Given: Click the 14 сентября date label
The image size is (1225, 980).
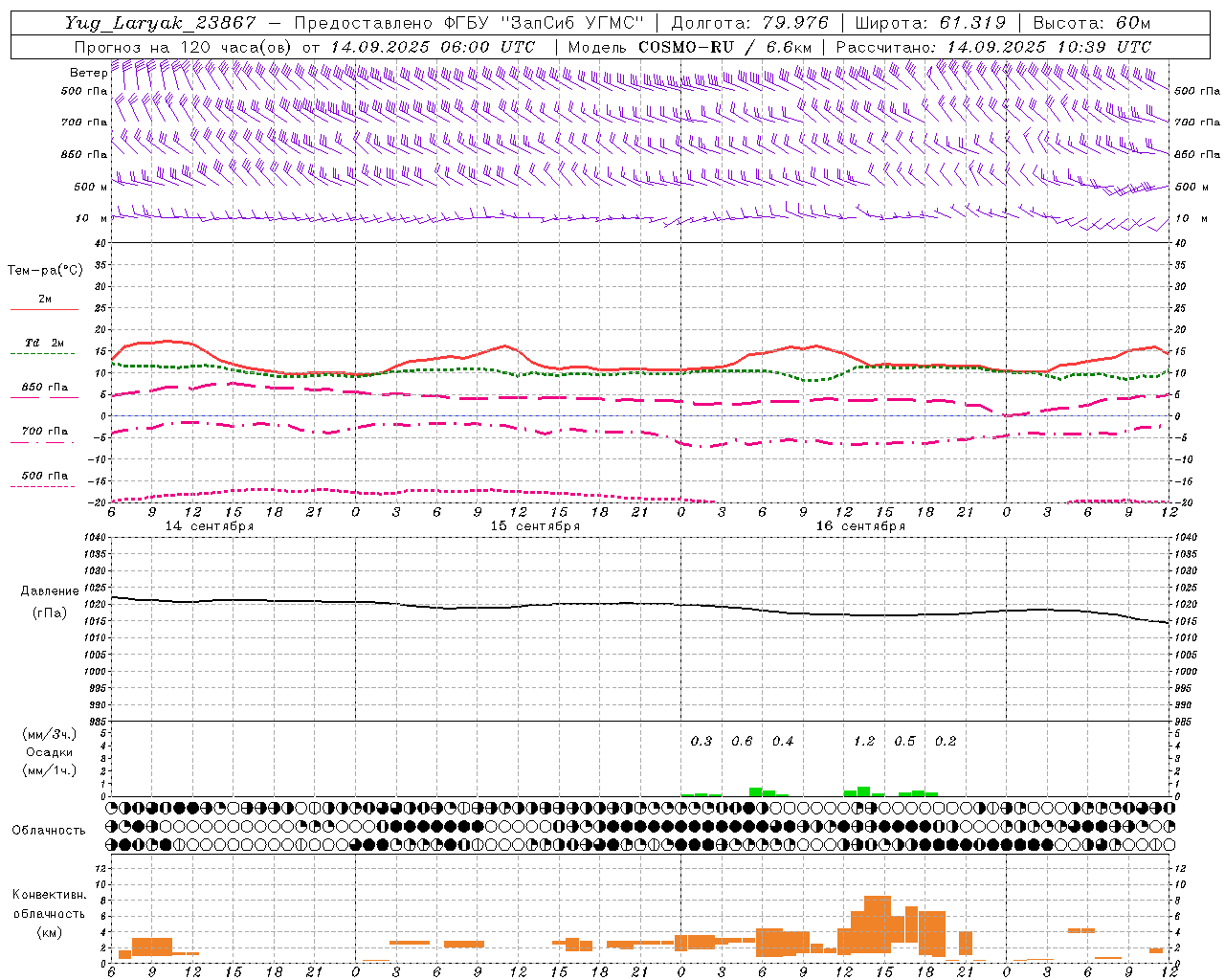Looking at the screenshot, I should point(210,526).
